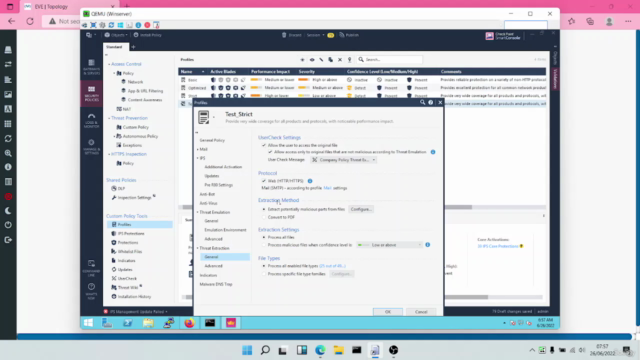Open the What's New panel
Image resolution: width=640 pixels, height=360 pixels.
click(91, 291)
